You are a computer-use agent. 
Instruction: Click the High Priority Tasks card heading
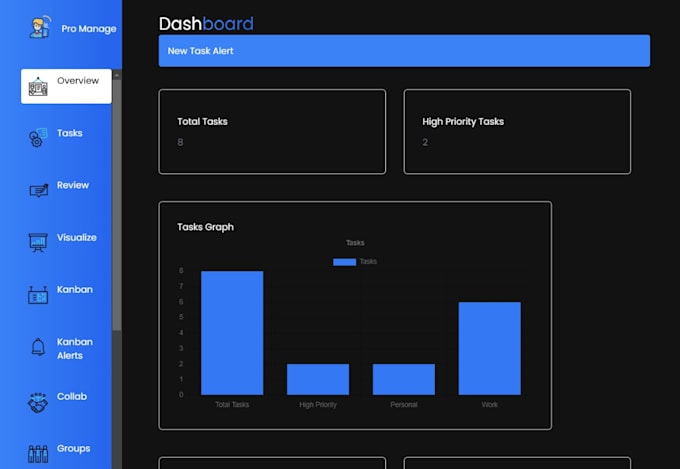click(463, 121)
